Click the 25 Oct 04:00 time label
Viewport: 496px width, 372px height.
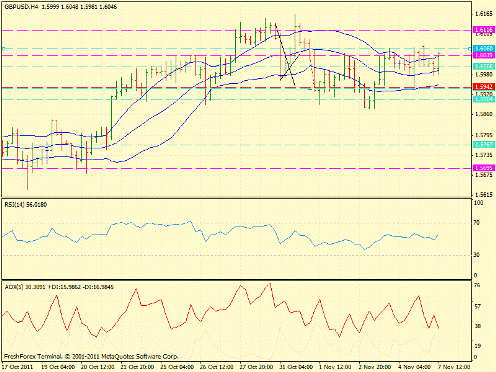177,367
